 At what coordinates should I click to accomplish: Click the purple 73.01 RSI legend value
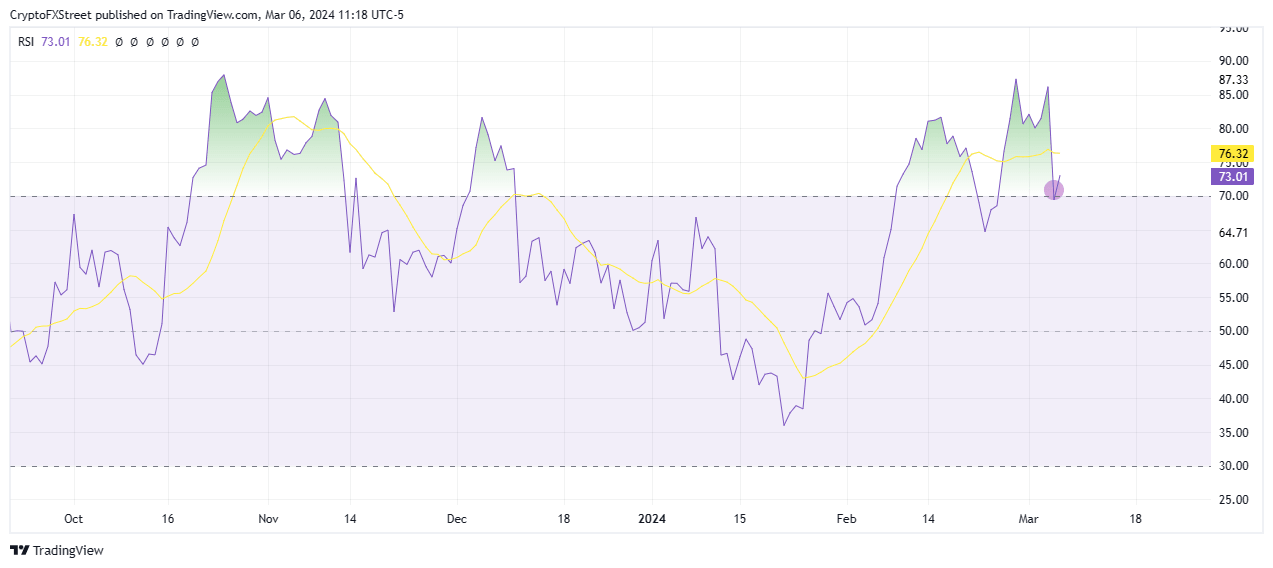point(57,42)
